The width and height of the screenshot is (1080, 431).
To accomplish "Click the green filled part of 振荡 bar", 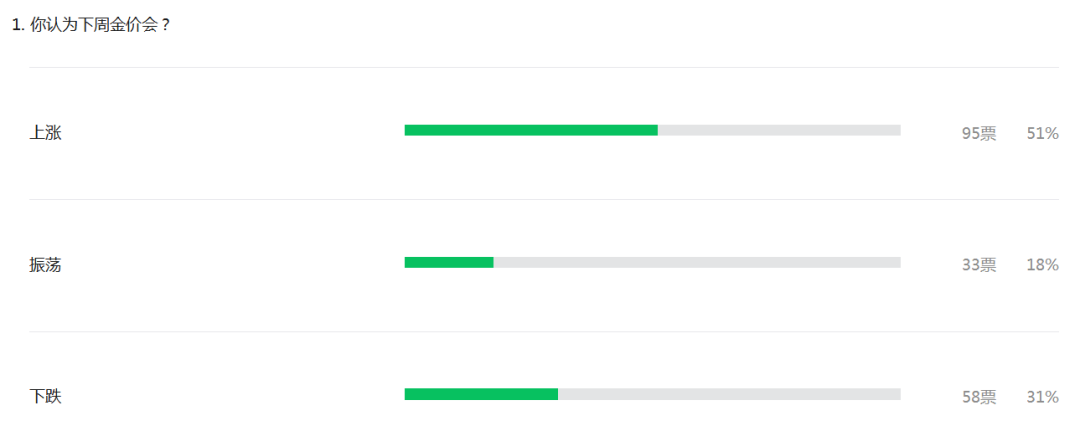I will [449, 262].
